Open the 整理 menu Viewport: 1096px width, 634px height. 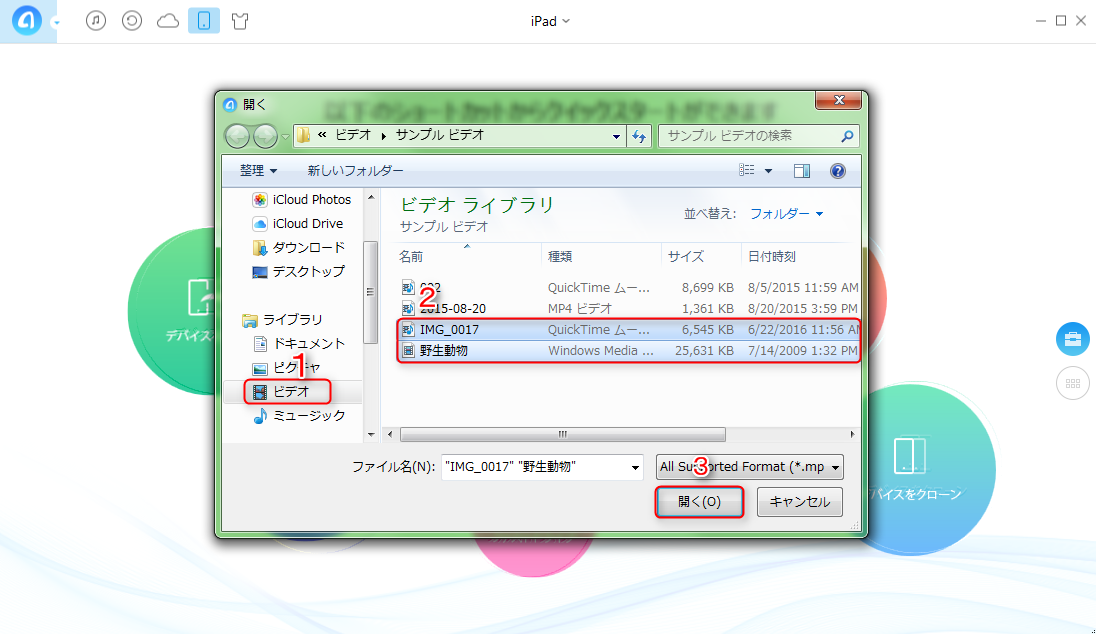(258, 170)
